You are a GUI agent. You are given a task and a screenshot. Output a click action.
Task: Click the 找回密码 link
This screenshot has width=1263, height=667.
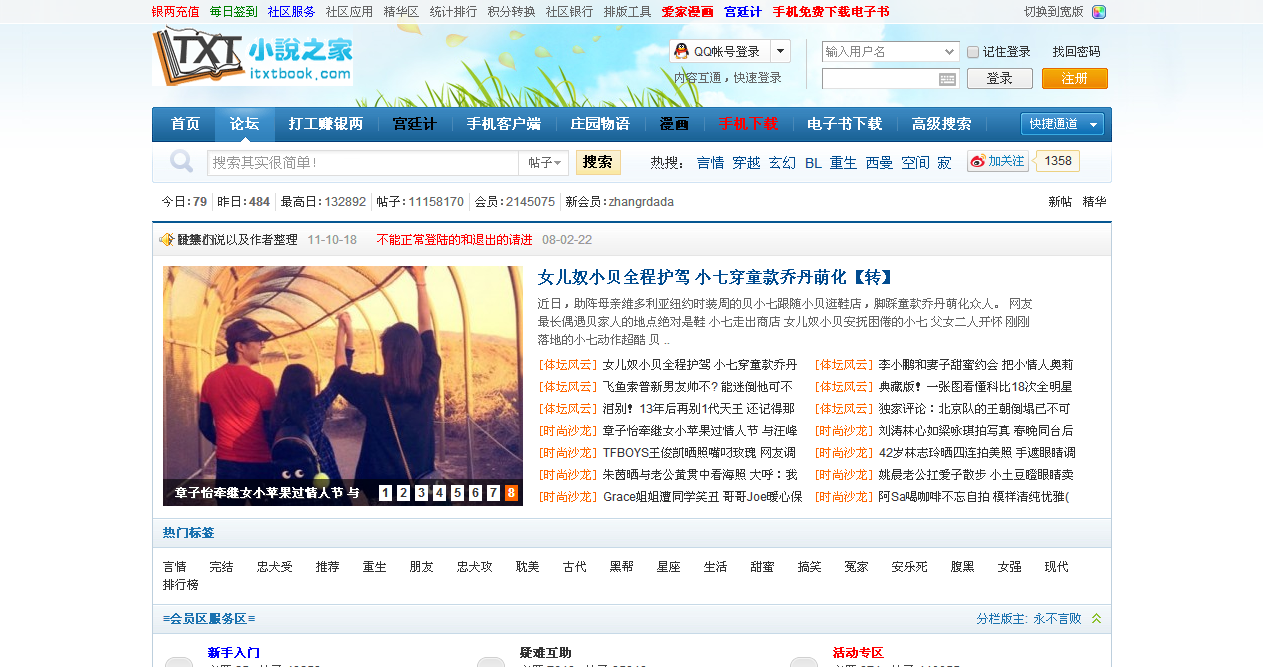click(x=1076, y=52)
